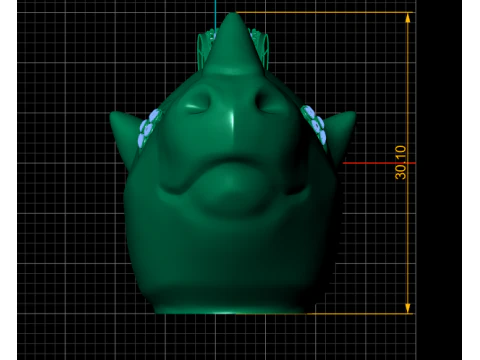Click the red horizontal level marker line
480x360 pixels.
click(379, 163)
